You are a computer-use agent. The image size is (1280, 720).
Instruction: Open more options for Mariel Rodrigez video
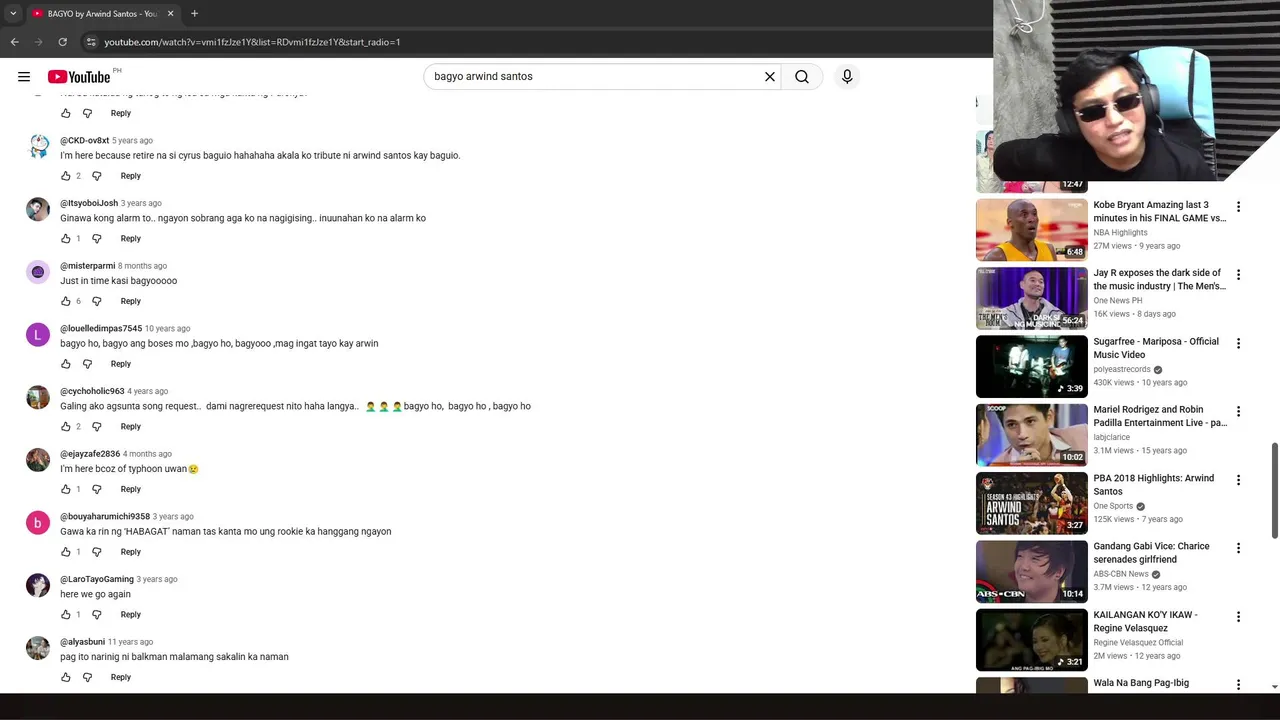[1238, 412]
